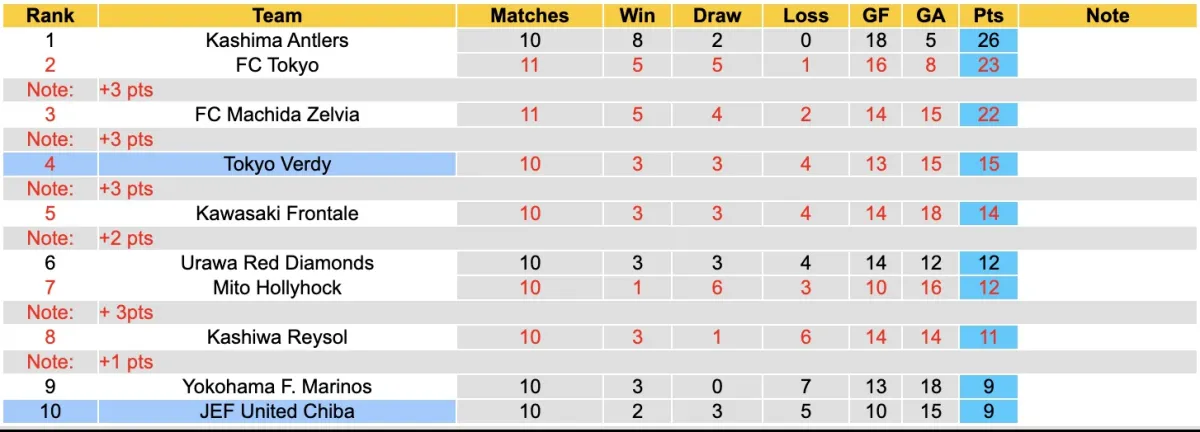Viewport: 1200px width, 432px height.
Task: Click the Draw column header
Action: 717,16
